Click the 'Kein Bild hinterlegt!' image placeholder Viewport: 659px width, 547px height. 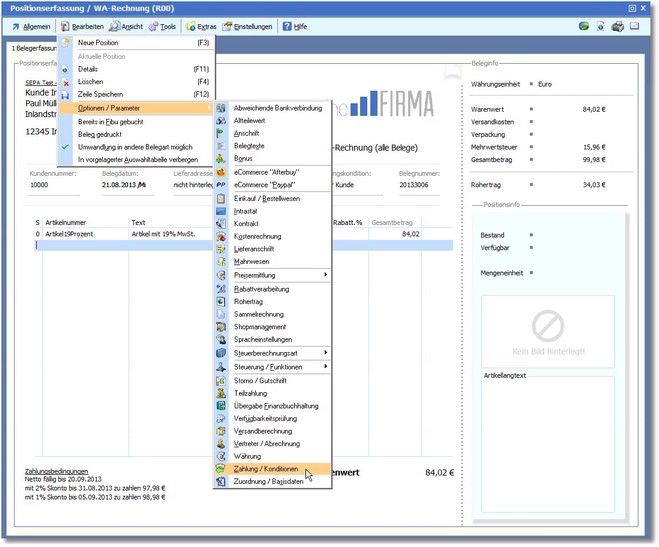click(x=547, y=330)
